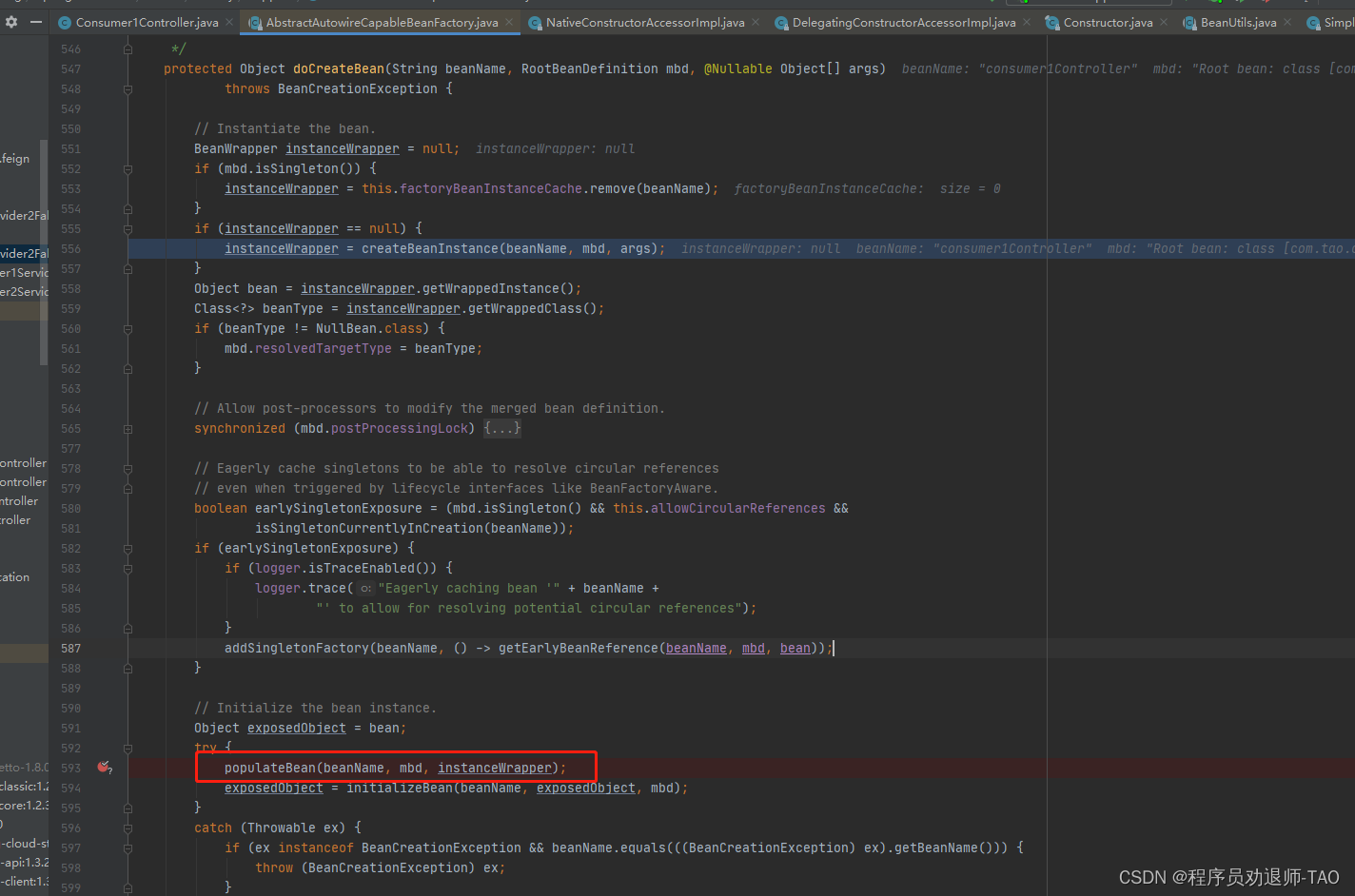Click the inline hint "factoryBeanInstanceCache: size = 0"
The height and width of the screenshot is (896, 1355).
pyautogui.click(x=868, y=189)
